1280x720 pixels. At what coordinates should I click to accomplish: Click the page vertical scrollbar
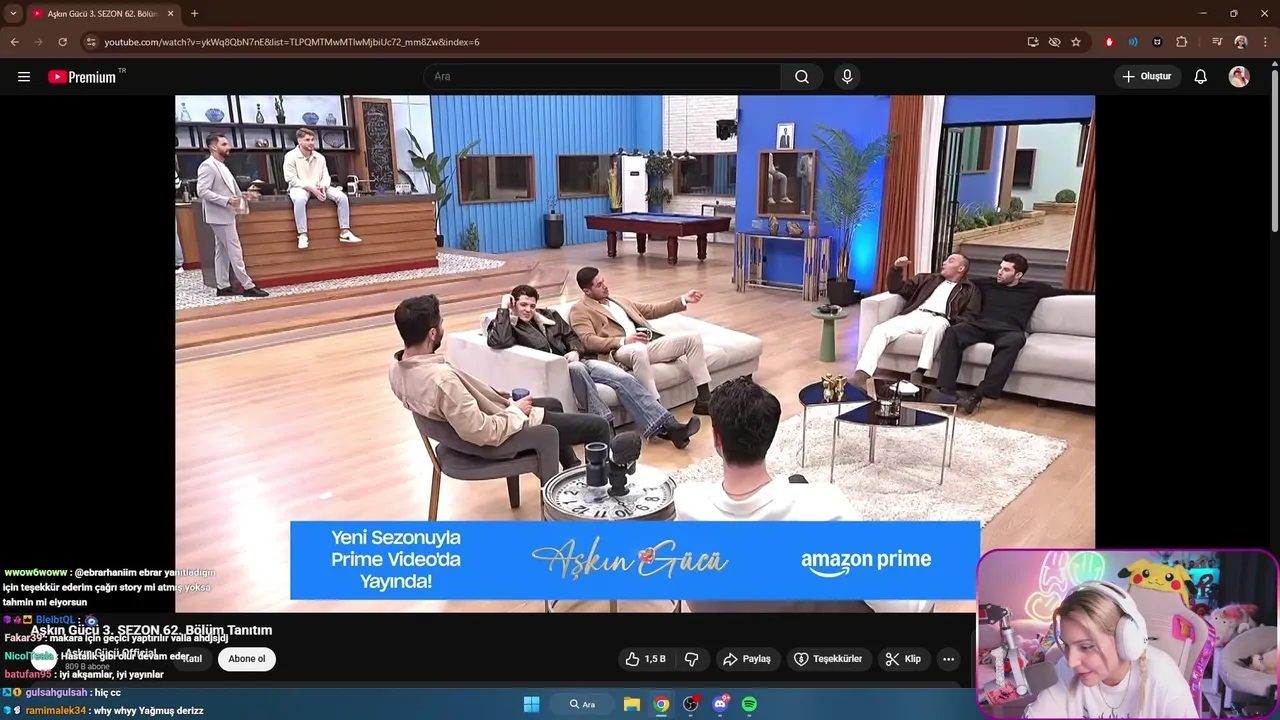(x=1274, y=150)
